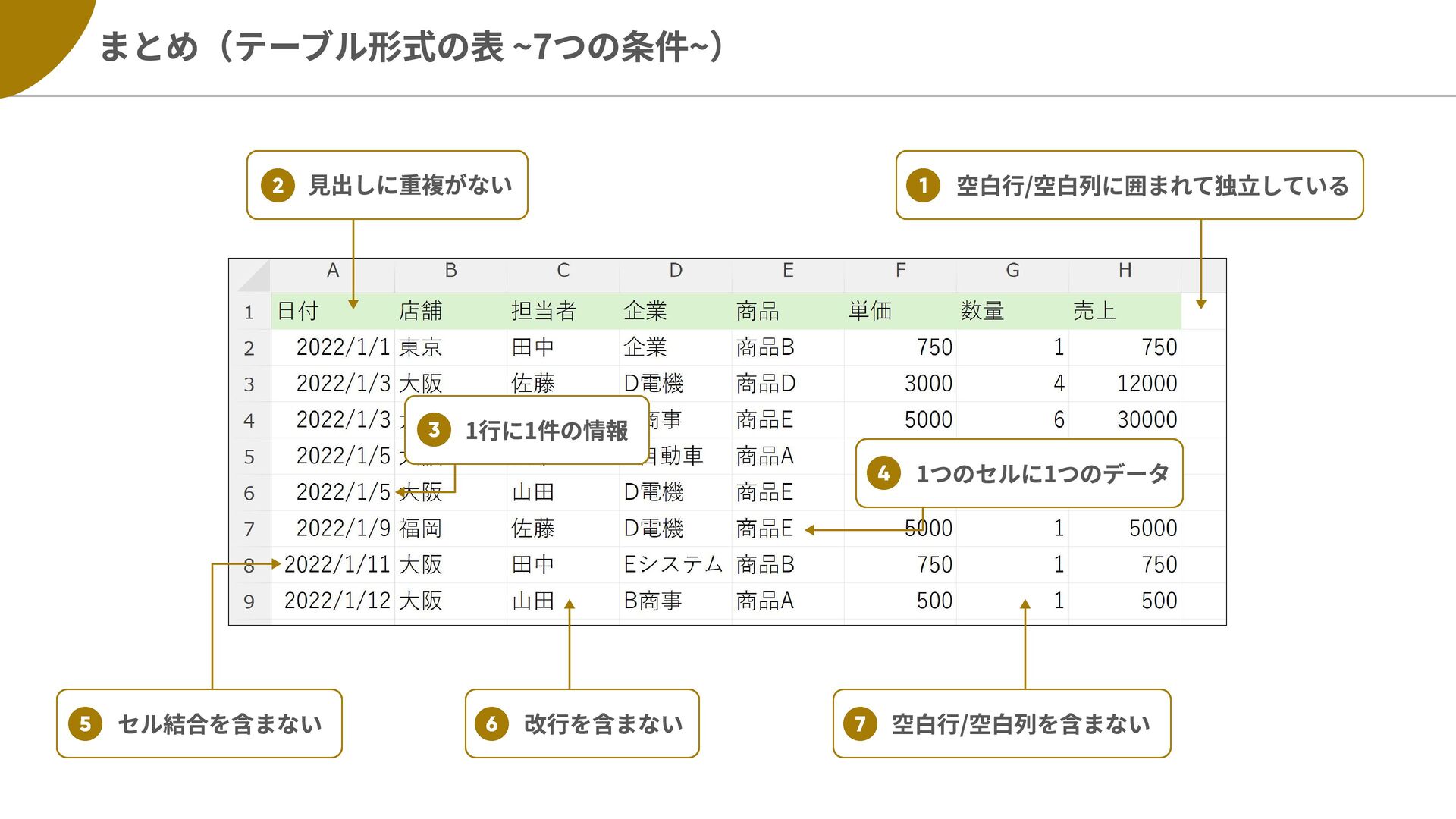Select the 商品A cell in row 5
Image resolution: width=1456 pixels, height=819 pixels.
[788, 457]
